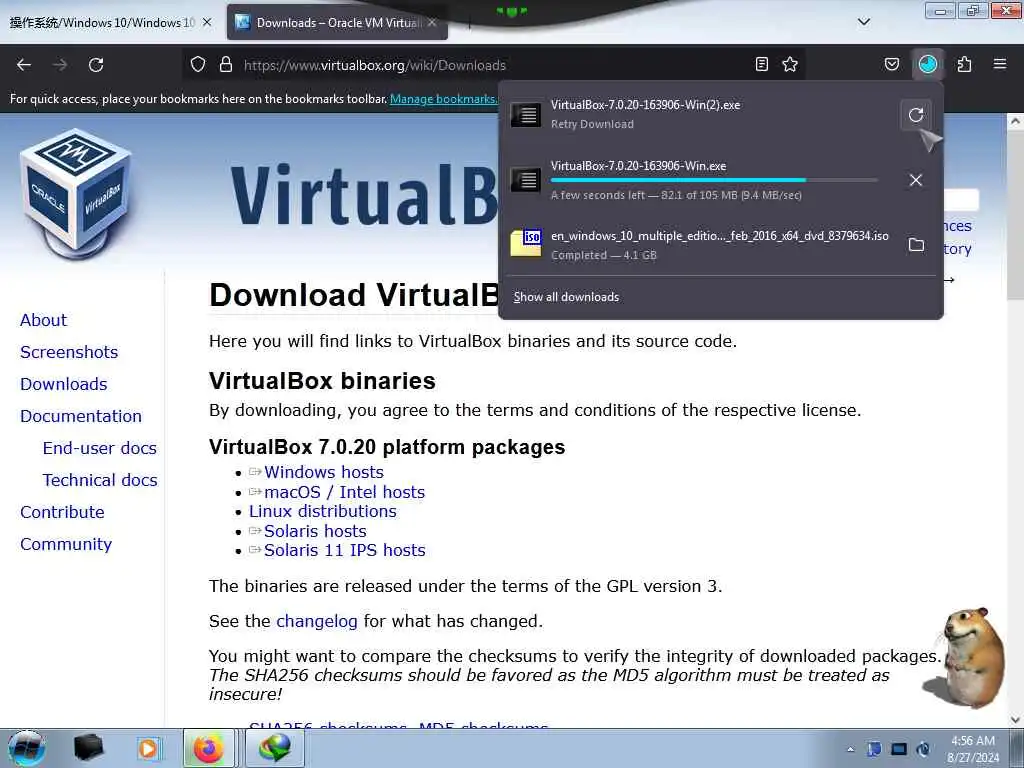Open the list all tabs dropdown
The height and width of the screenshot is (768, 1024).
[x=864, y=22]
